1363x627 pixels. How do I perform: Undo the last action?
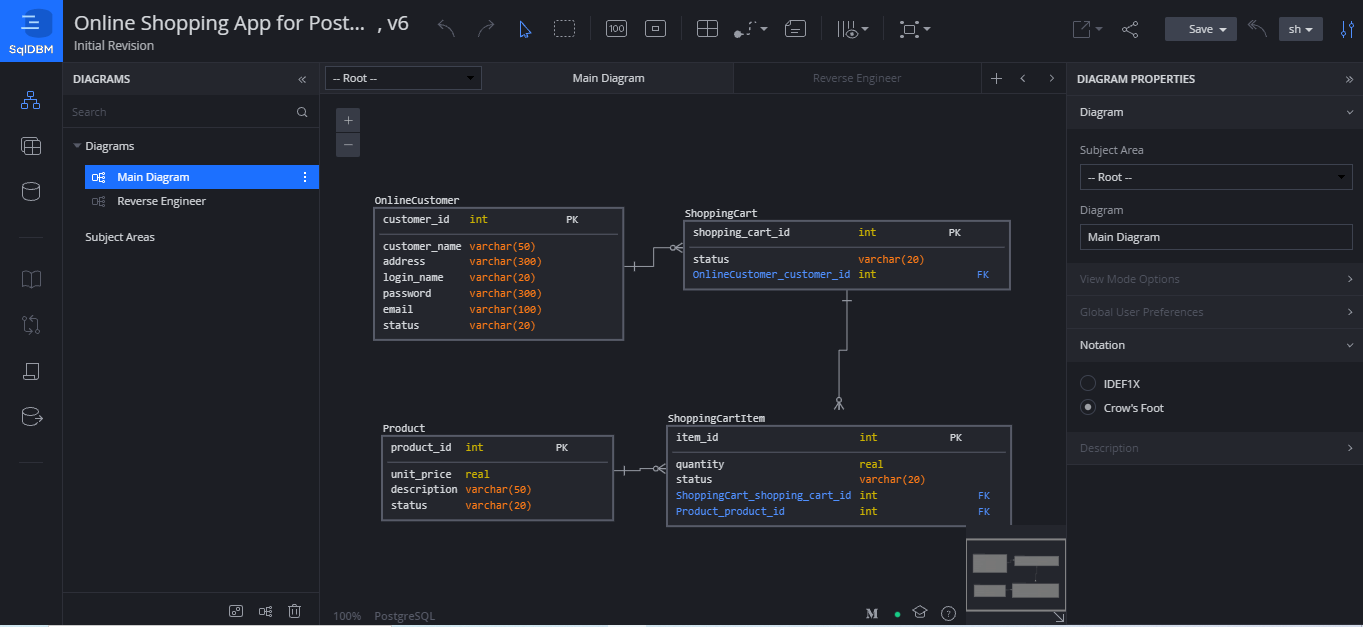(x=446, y=29)
